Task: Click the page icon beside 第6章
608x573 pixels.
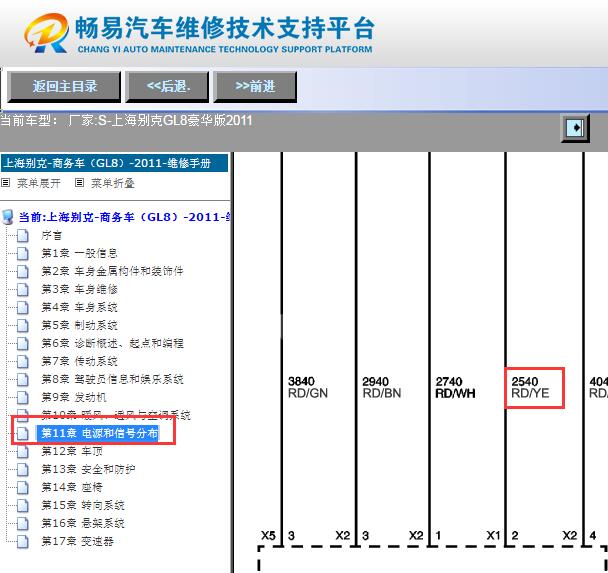Action: pyautogui.click(x=23, y=343)
